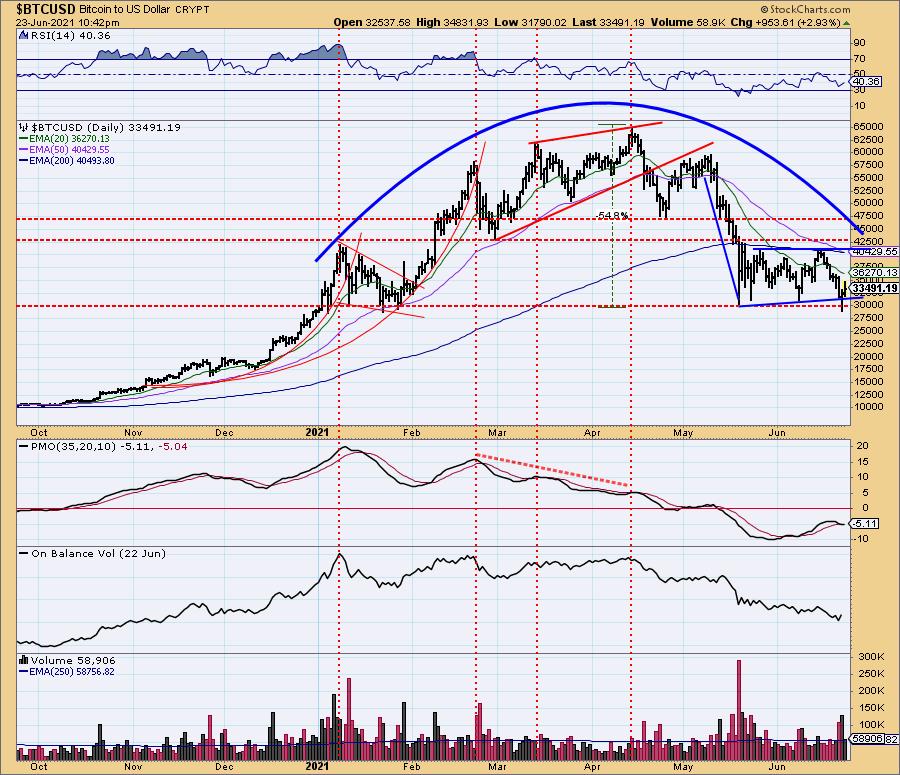The width and height of the screenshot is (900, 775).
Task: Click the StockCharts.com copyright text
Action: 805,9
